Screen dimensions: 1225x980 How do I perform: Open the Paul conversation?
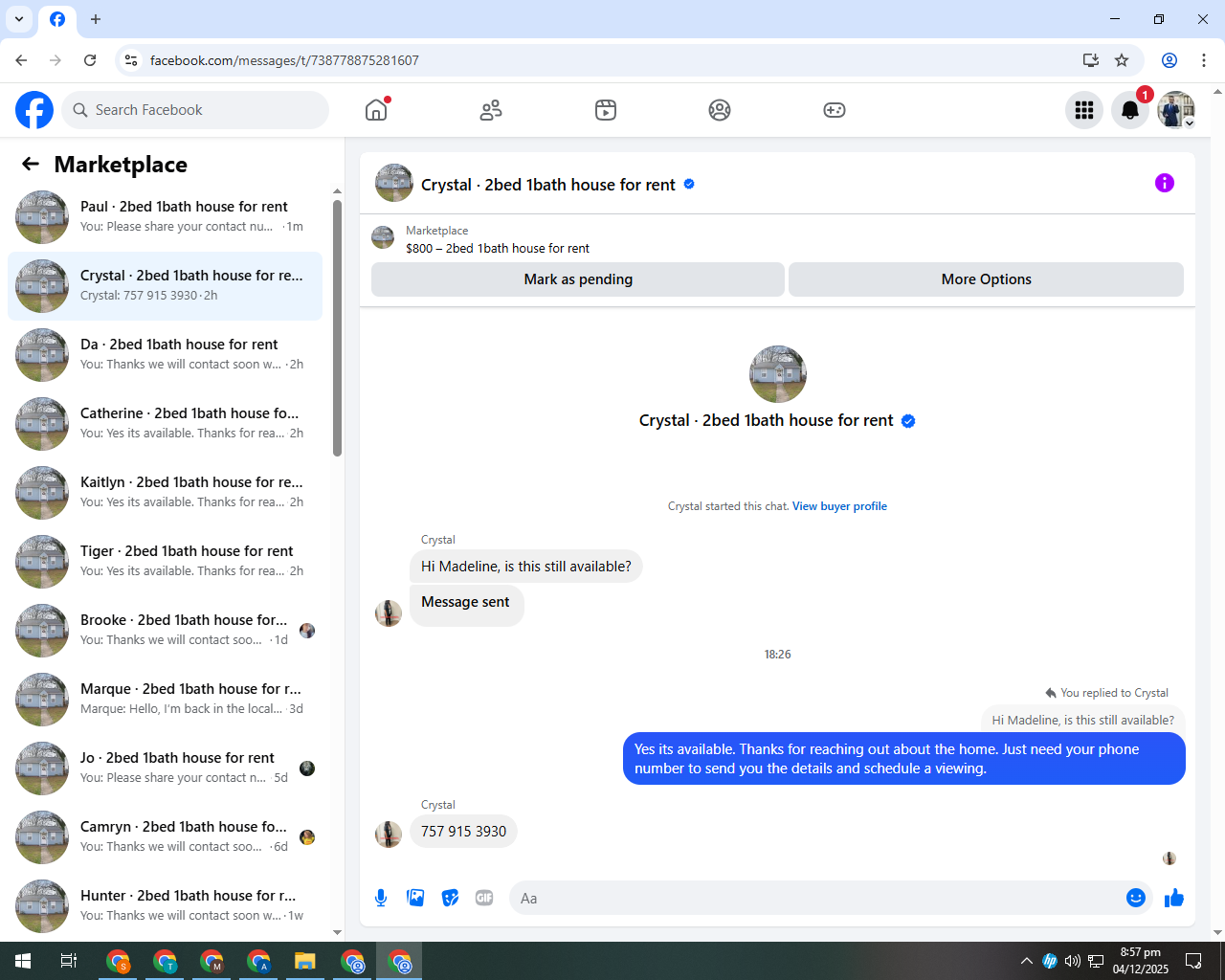point(166,217)
